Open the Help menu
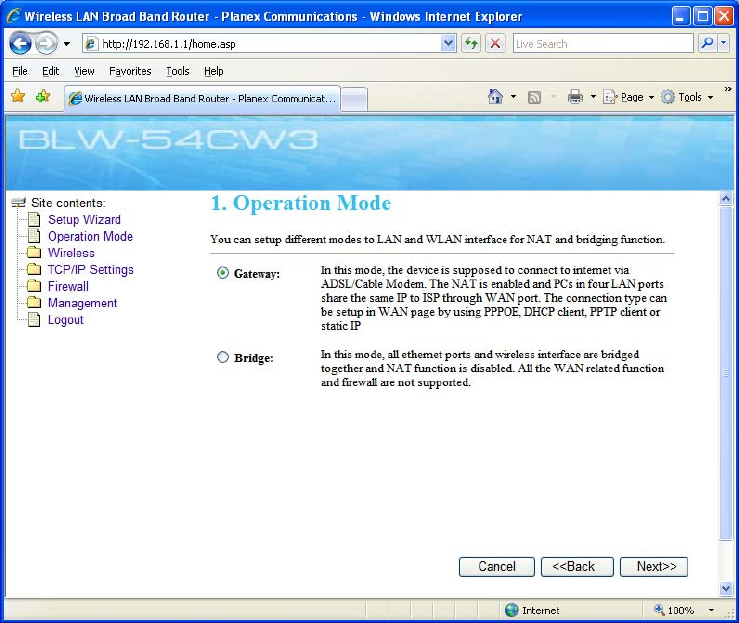Image resolution: width=739 pixels, height=623 pixels. [x=213, y=71]
